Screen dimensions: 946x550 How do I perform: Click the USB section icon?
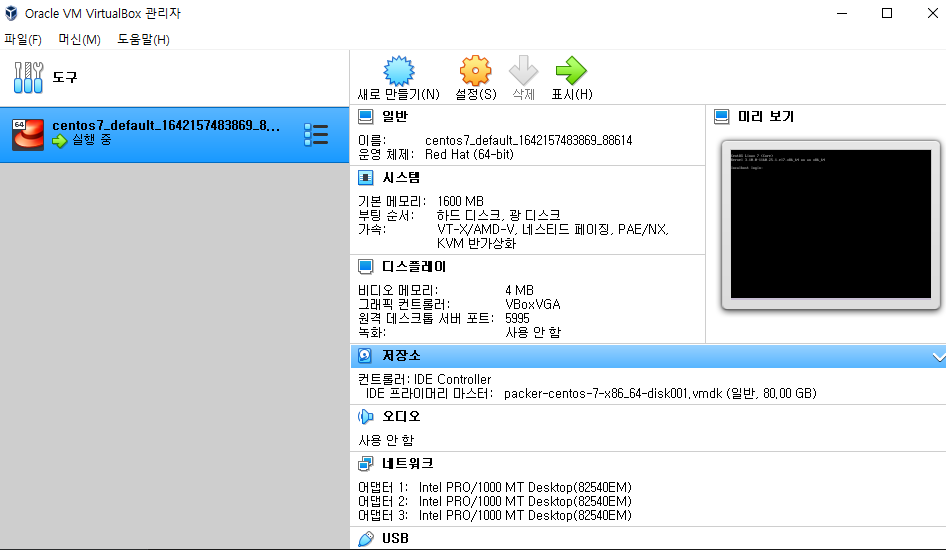coord(366,539)
